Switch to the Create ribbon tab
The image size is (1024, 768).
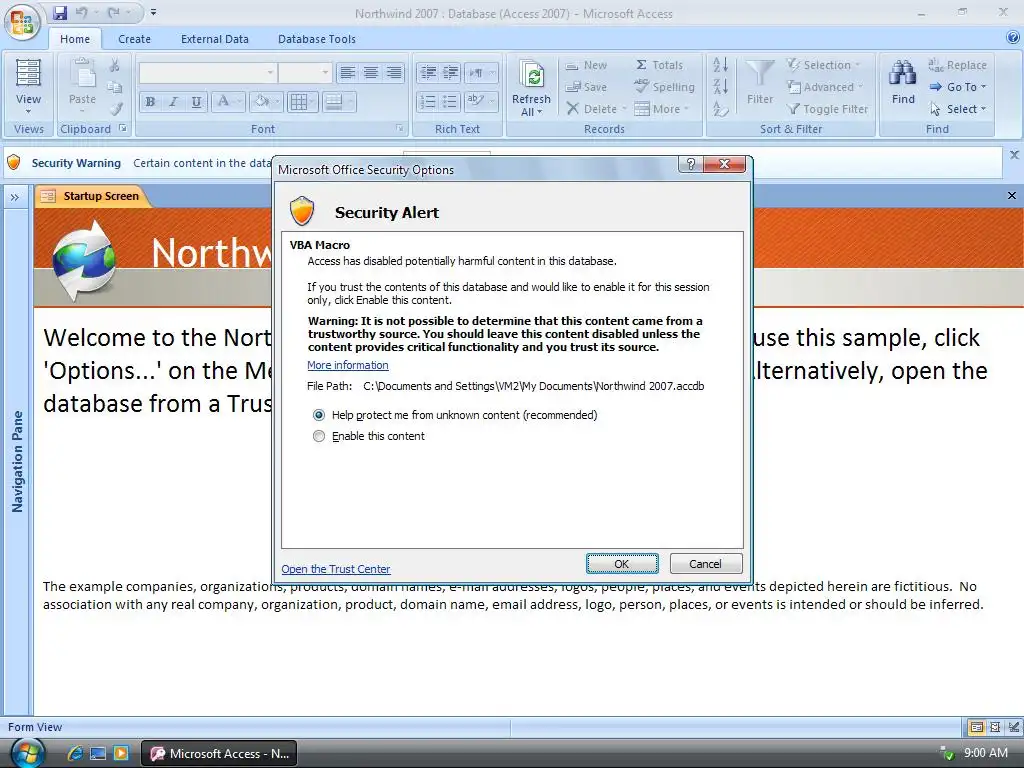pos(135,39)
